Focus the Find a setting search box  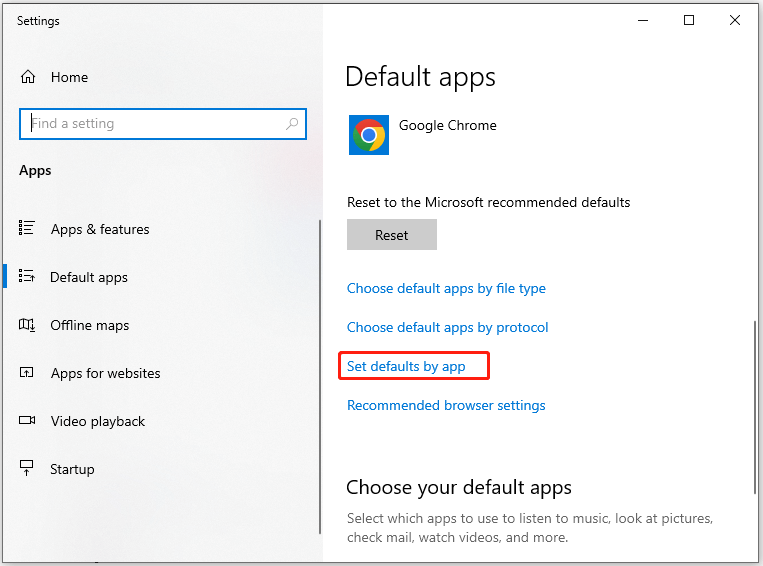pyautogui.click(x=163, y=124)
